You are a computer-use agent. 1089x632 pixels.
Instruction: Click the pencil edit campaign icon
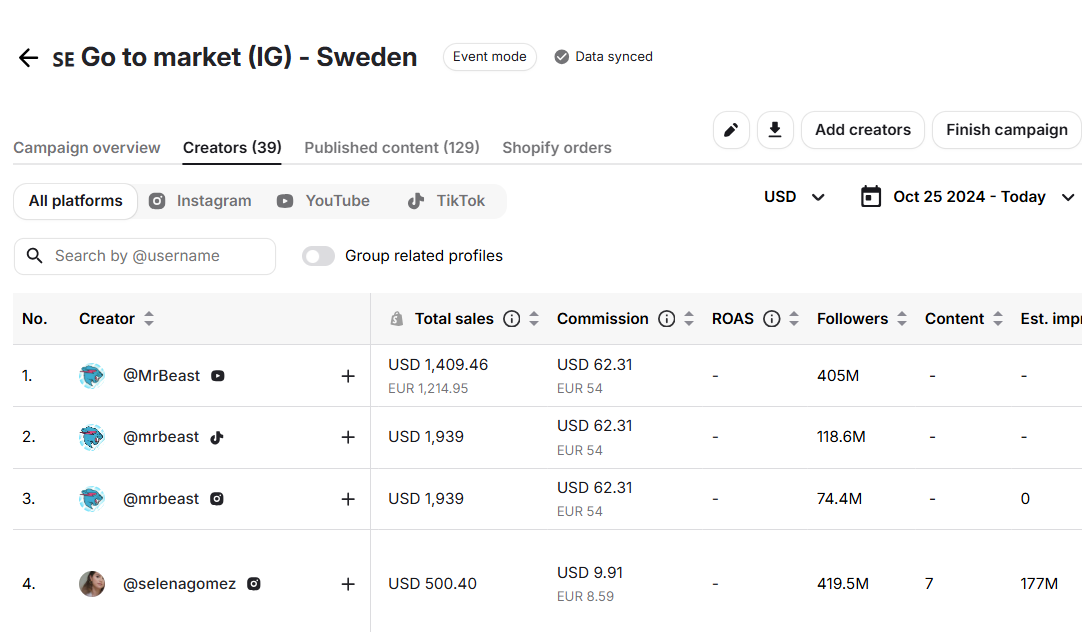(x=731, y=130)
